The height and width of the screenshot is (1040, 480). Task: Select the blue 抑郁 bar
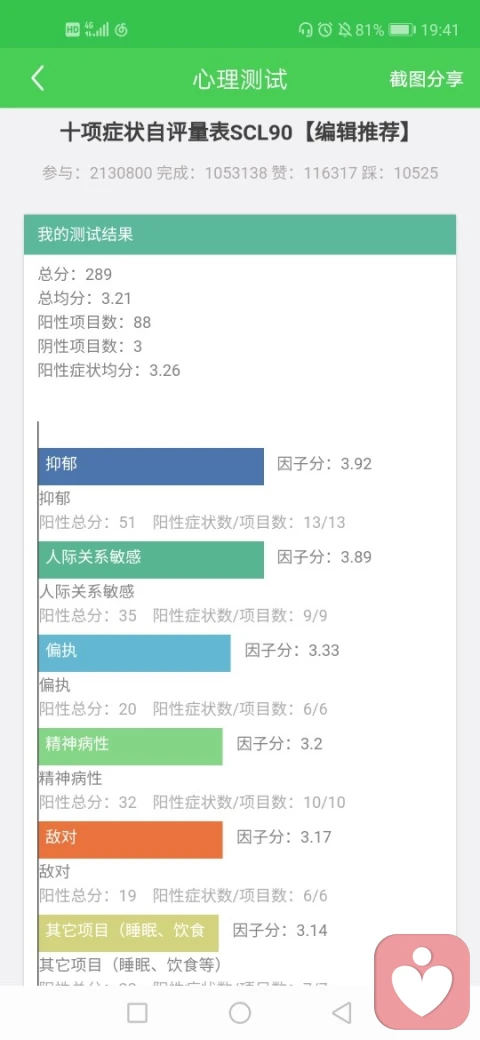151,466
